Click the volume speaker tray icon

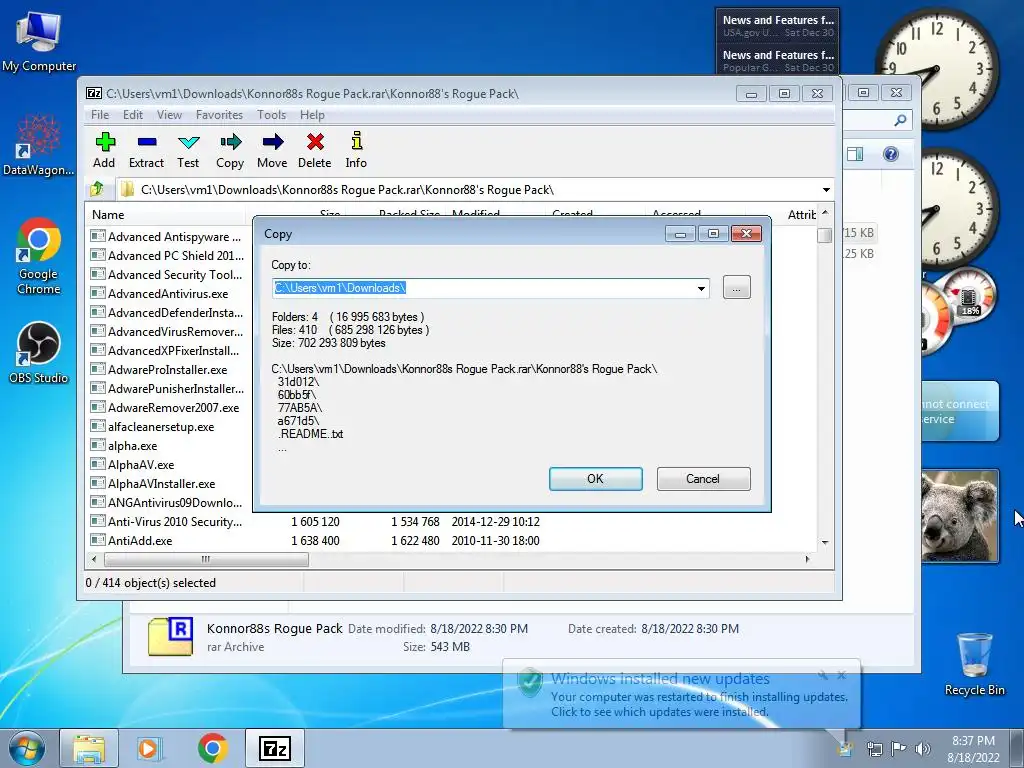coord(923,748)
